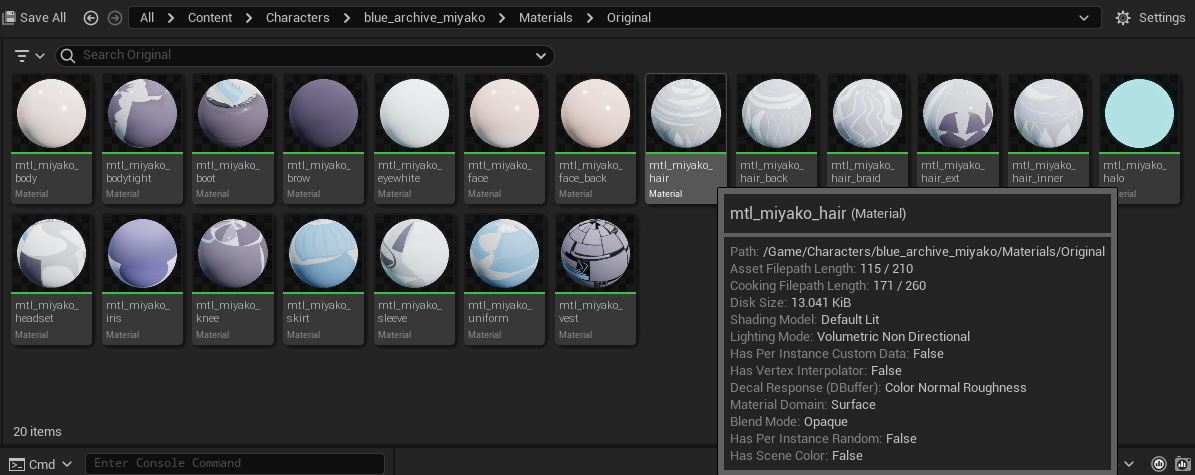This screenshot has height=475, width=1195.
Task: Expand the arrow after blue_archive_miyako breadcrumb
Action: [x=502, y=18]
